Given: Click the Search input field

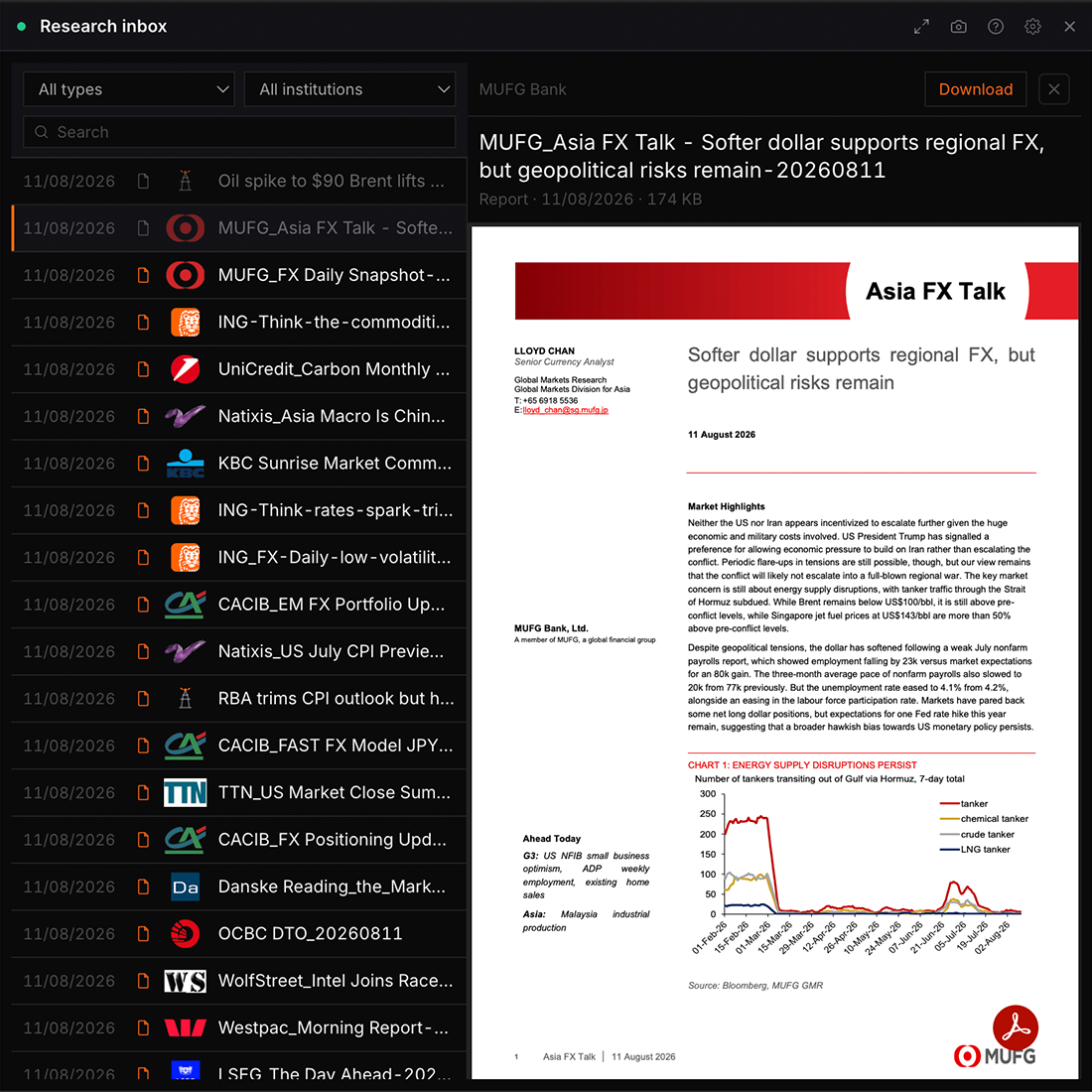Looking at the screenshot, I should pyautogui.click(x=239, y=132).
